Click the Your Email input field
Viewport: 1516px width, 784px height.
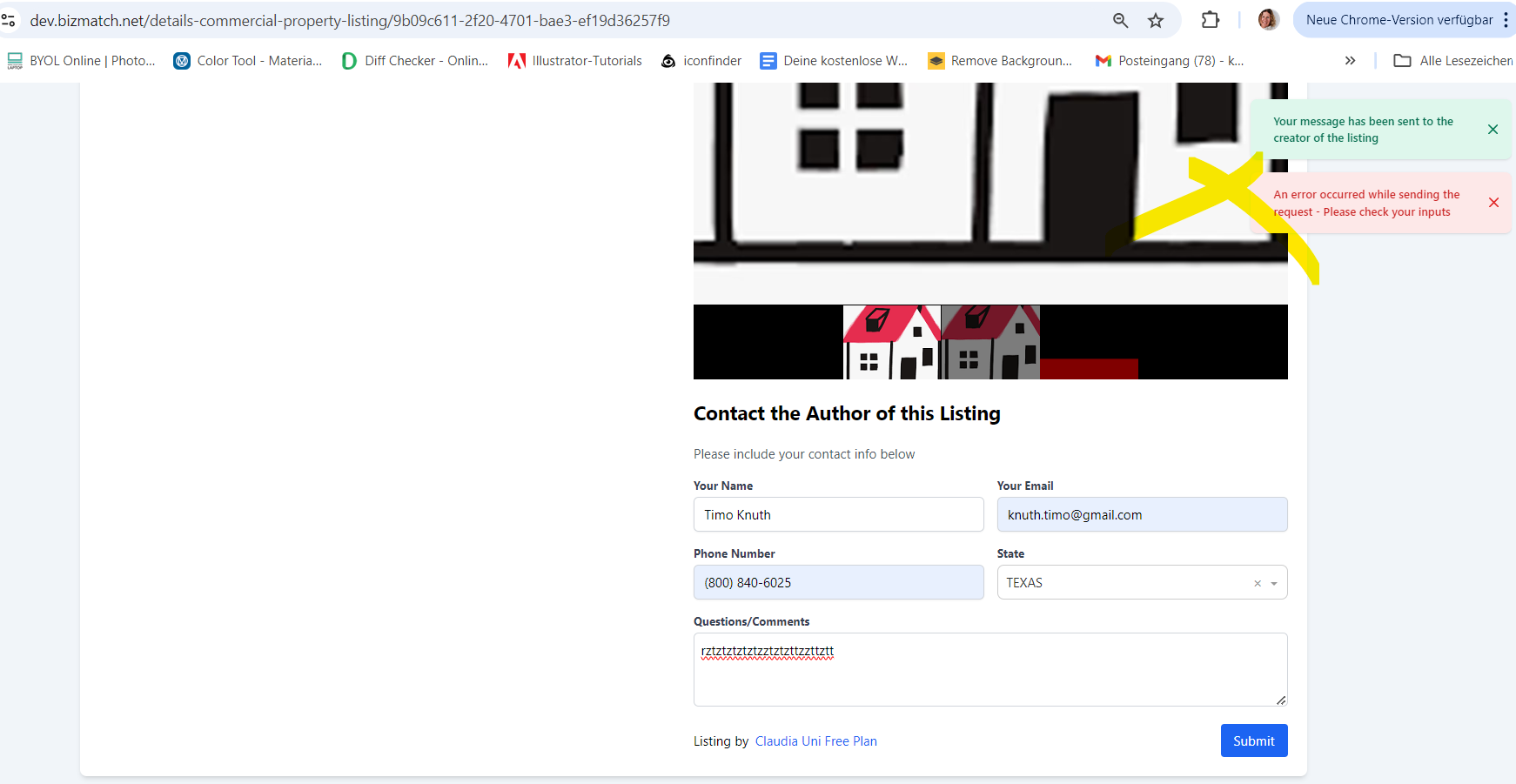pyautogui.click(x=1142, y=514)
